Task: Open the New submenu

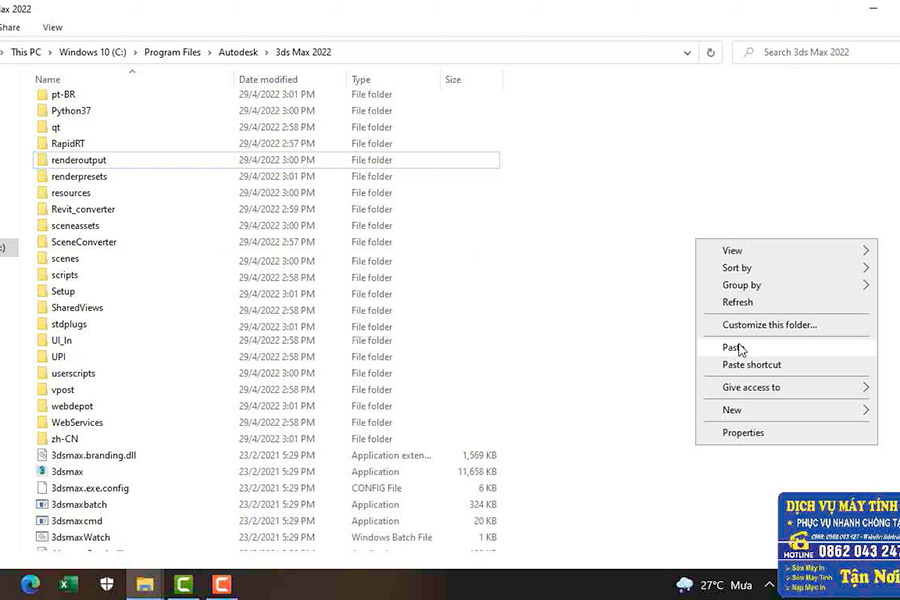Action: [x=786, y=410]
